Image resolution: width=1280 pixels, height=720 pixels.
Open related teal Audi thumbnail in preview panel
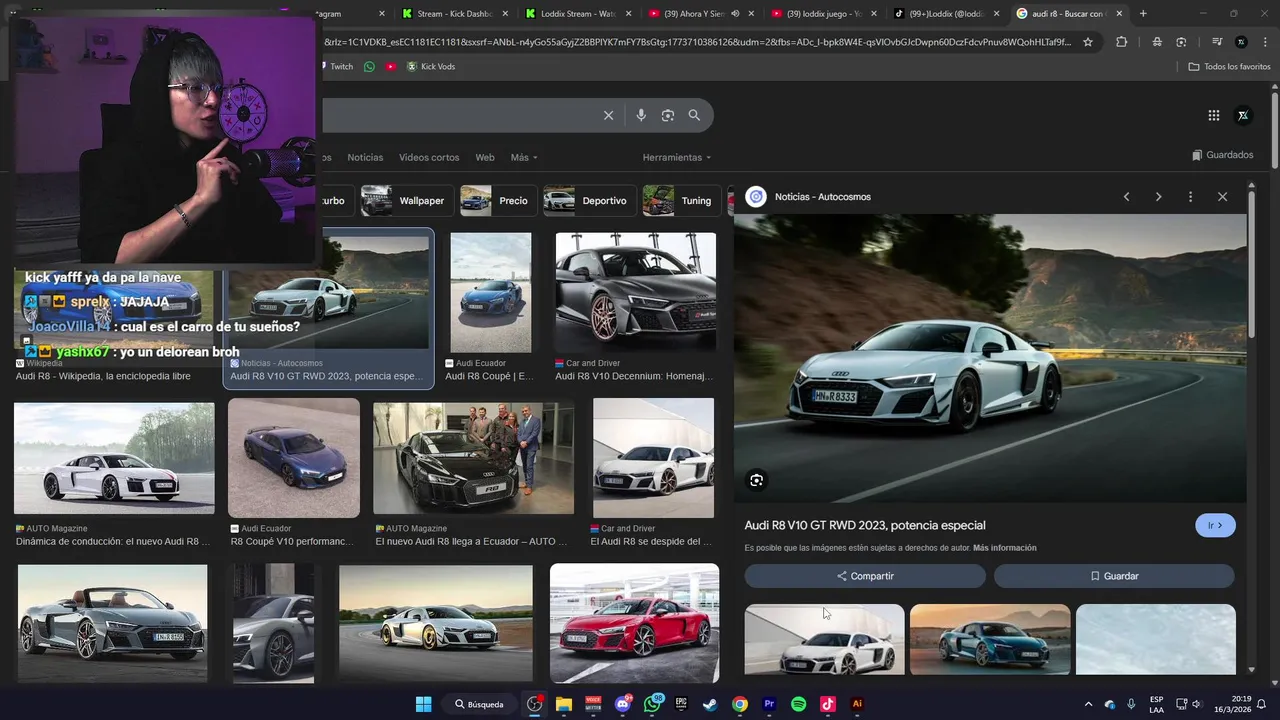point(990,639)
